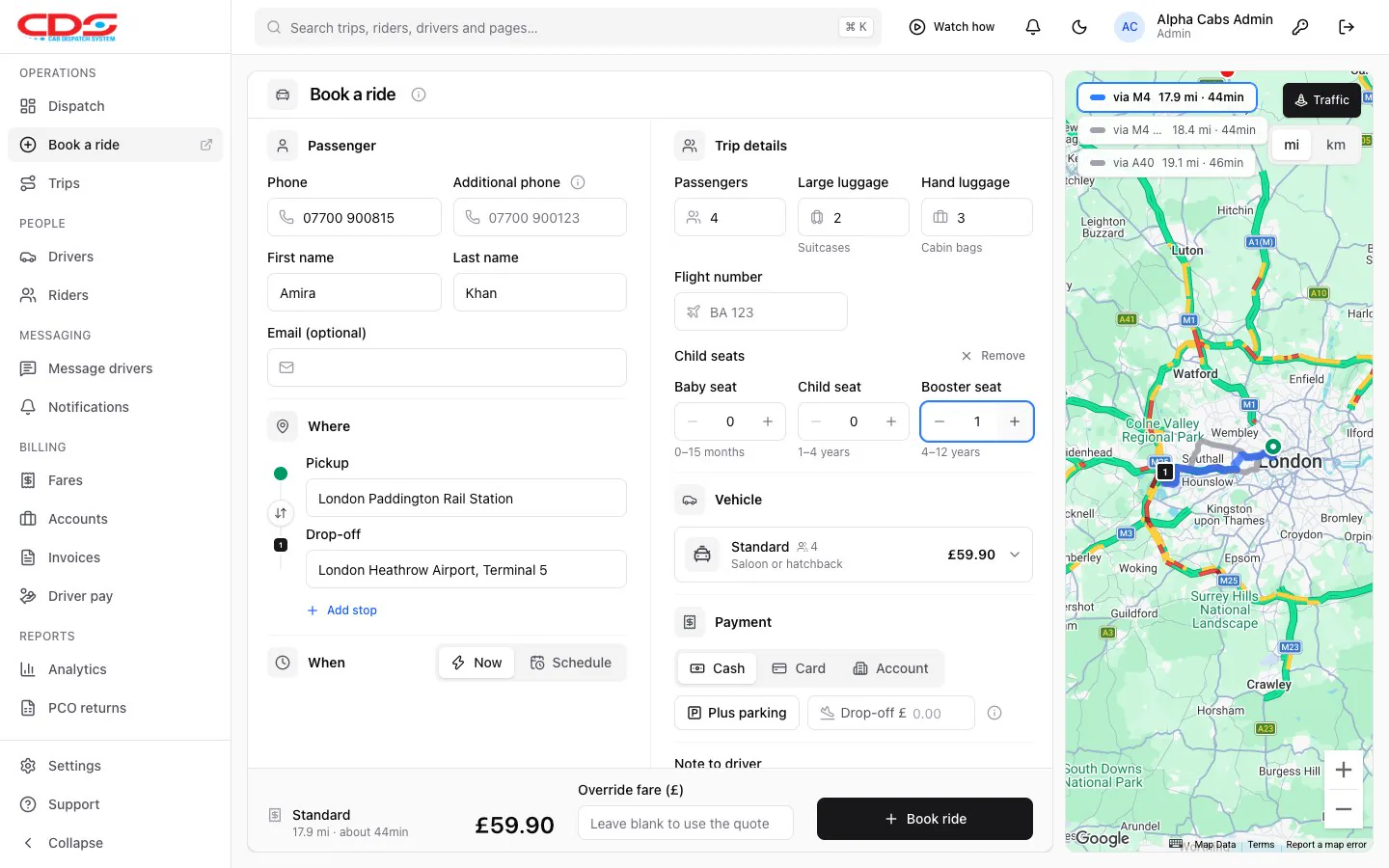
Task: Select Schedule for ride timing
Action: [570, 663]
